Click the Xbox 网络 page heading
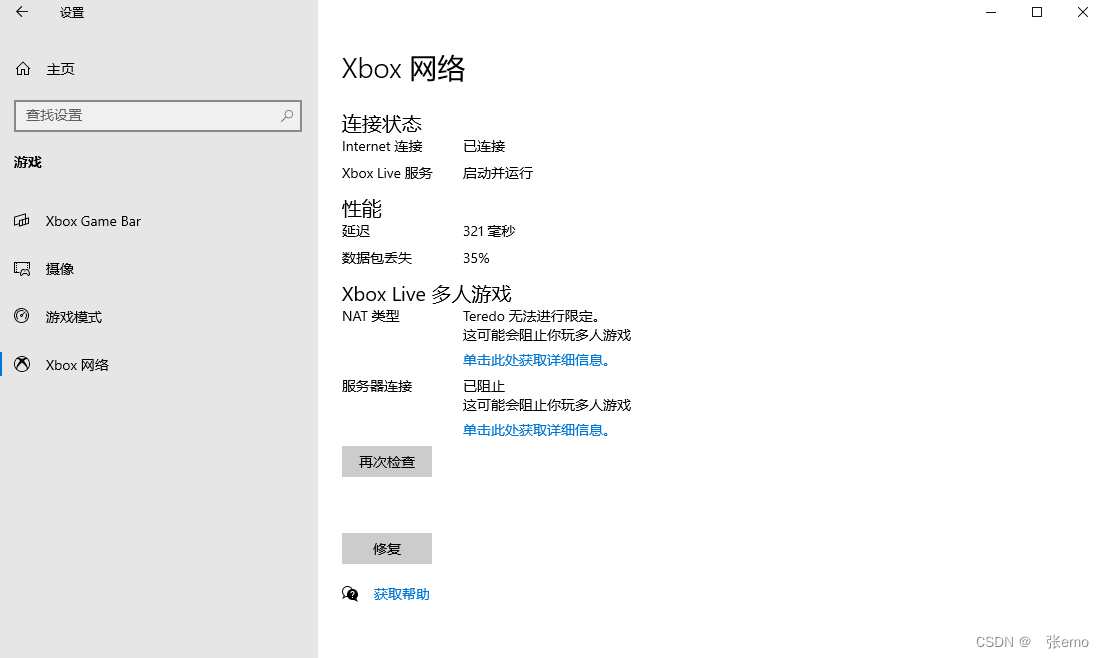The height and width of the screenshot is (658, 1104). tap(403, 68)
